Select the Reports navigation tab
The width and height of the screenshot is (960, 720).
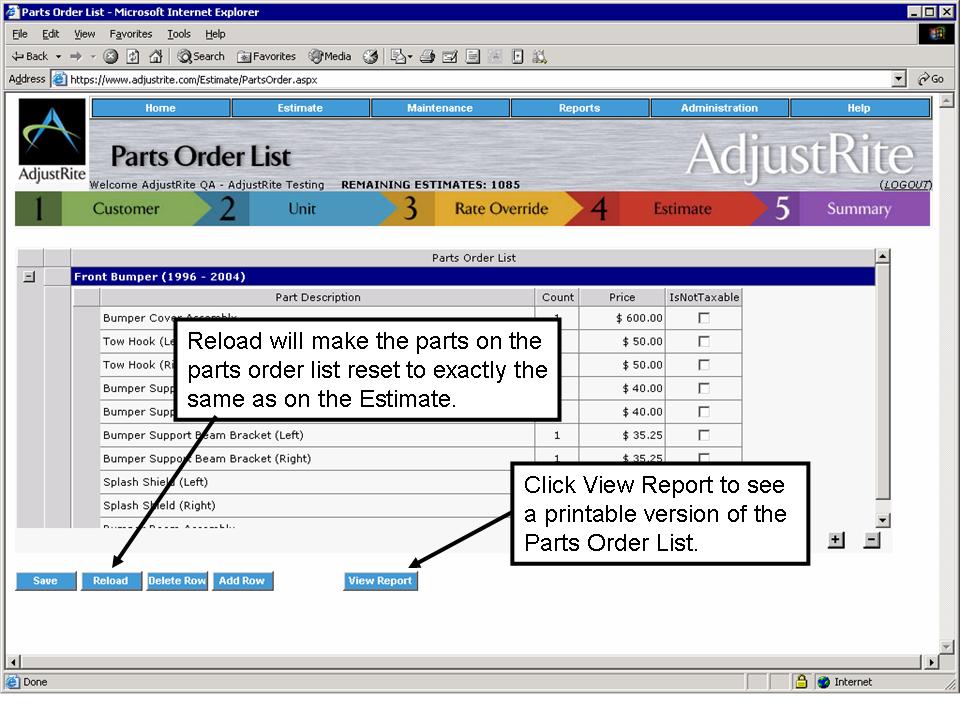tap(579, 108)
